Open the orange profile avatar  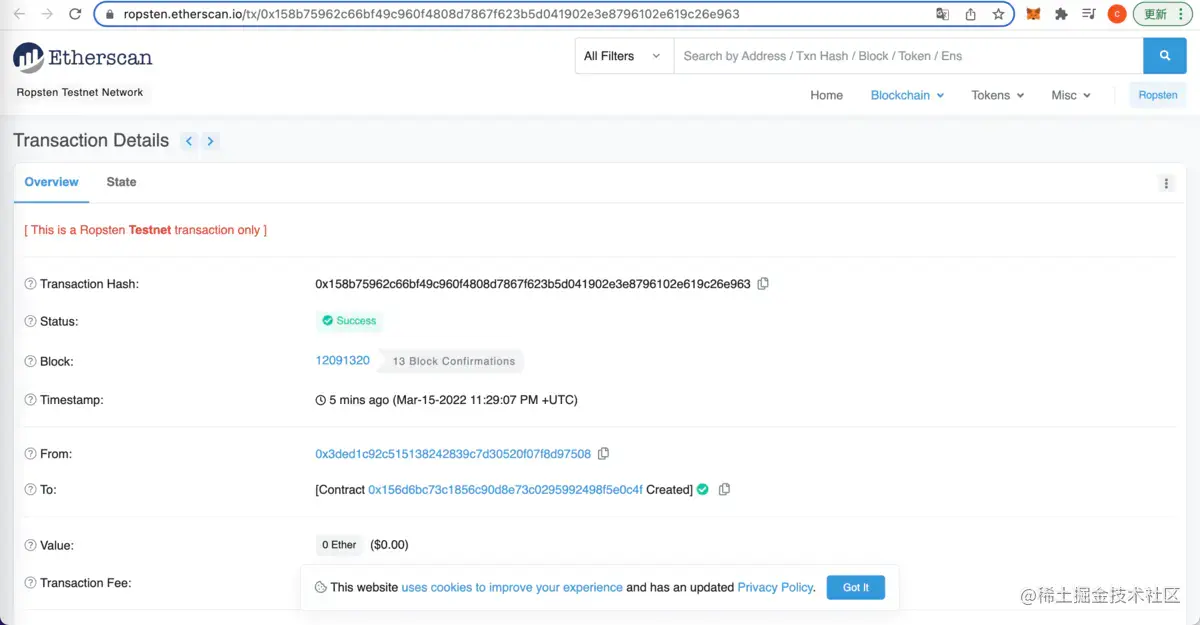pos(1117,14)
